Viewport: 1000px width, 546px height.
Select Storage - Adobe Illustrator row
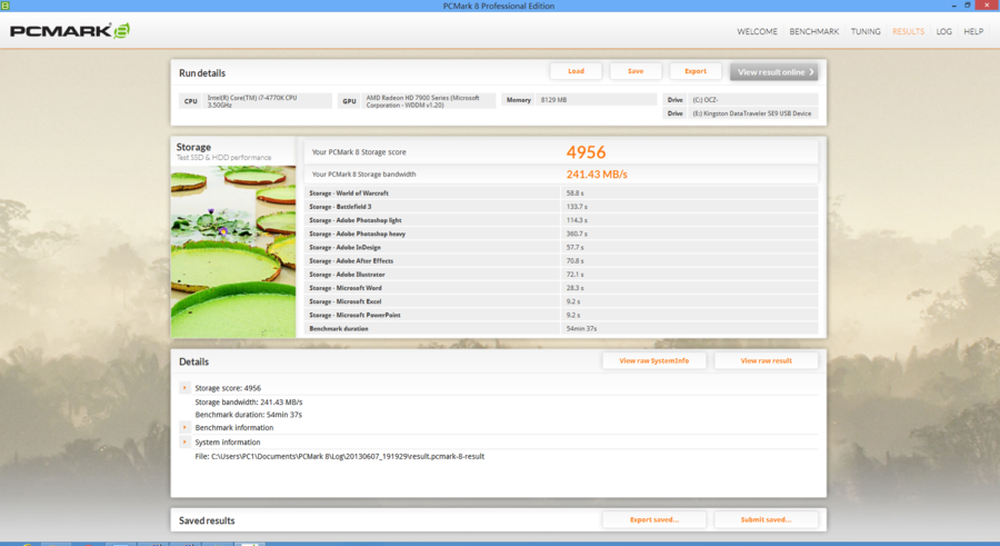click(x=561, y=274)
